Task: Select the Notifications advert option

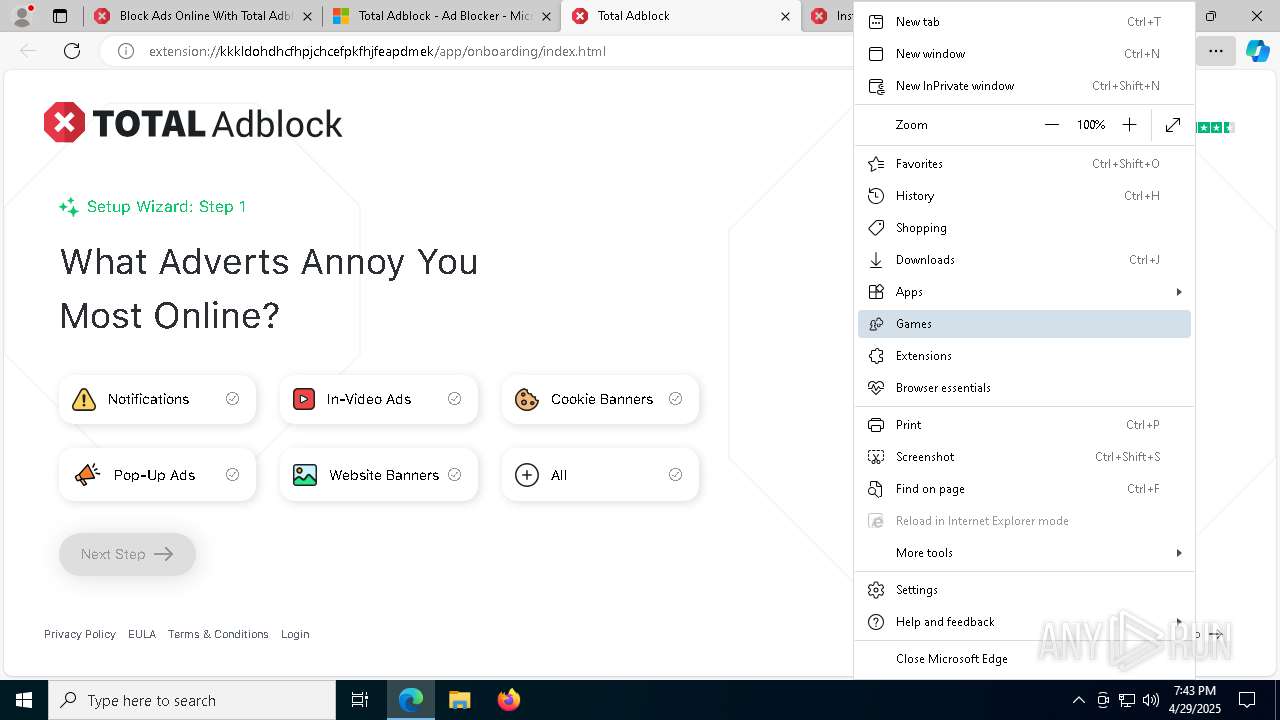Action: (157, 399)
